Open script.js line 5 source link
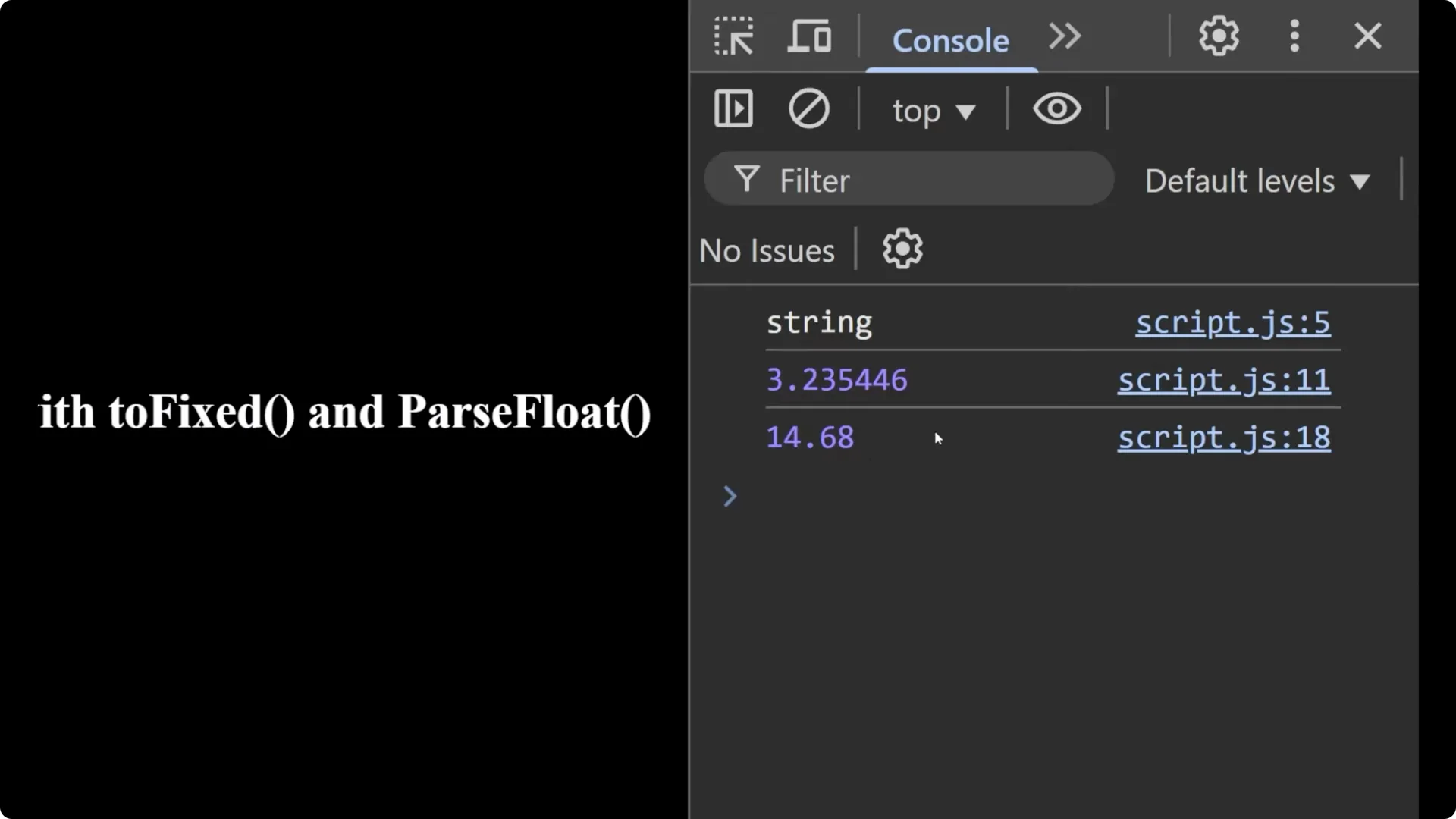The height and width of the screenshot is (819, 1456). [x=1233, y=322]
